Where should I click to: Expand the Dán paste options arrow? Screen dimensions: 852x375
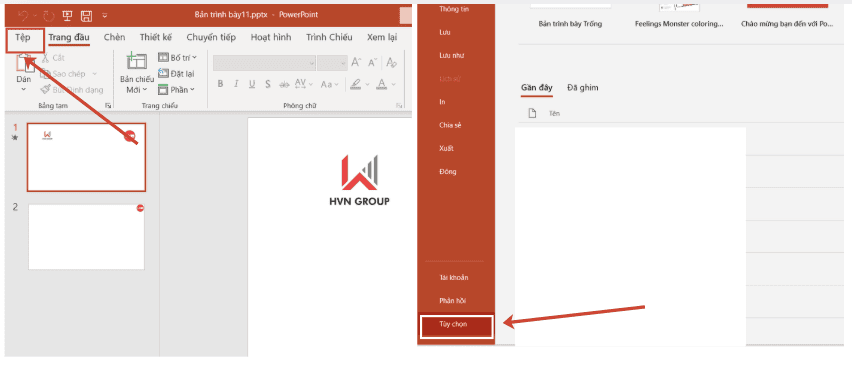[x=23, y=90]
